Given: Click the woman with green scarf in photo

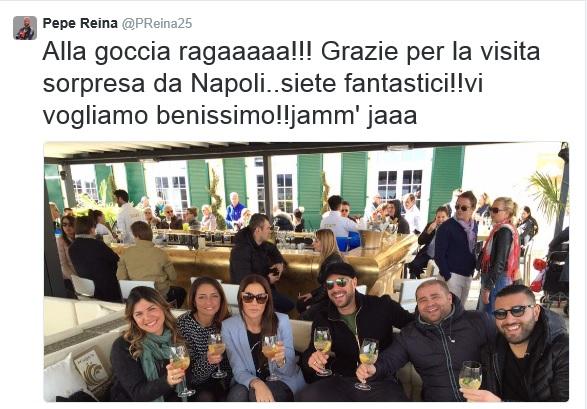Looking at the screenshot, I should point(148,344).
